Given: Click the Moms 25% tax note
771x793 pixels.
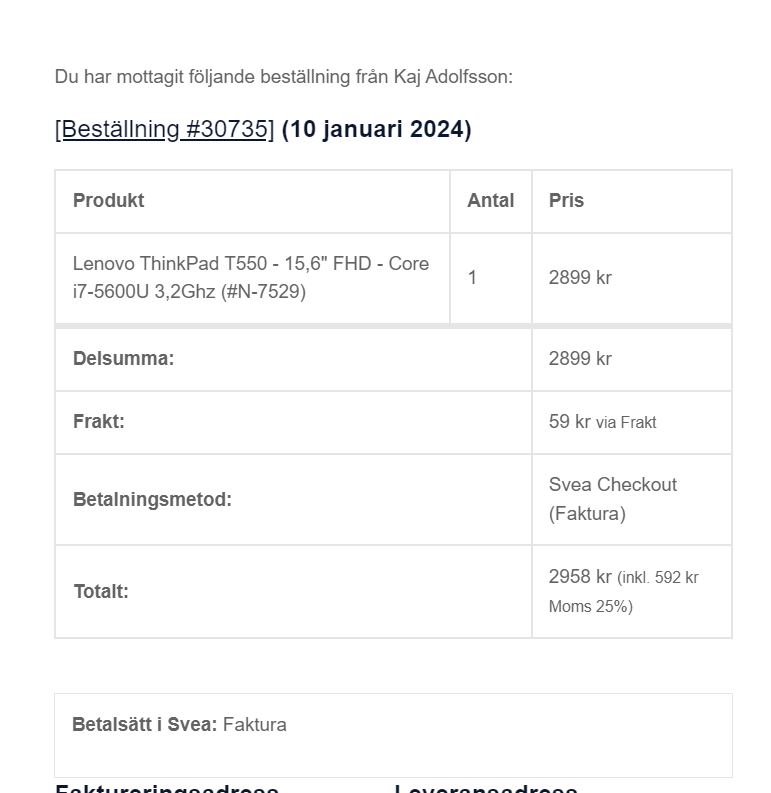Looking at the screenshot, I should tap(590, 606).
